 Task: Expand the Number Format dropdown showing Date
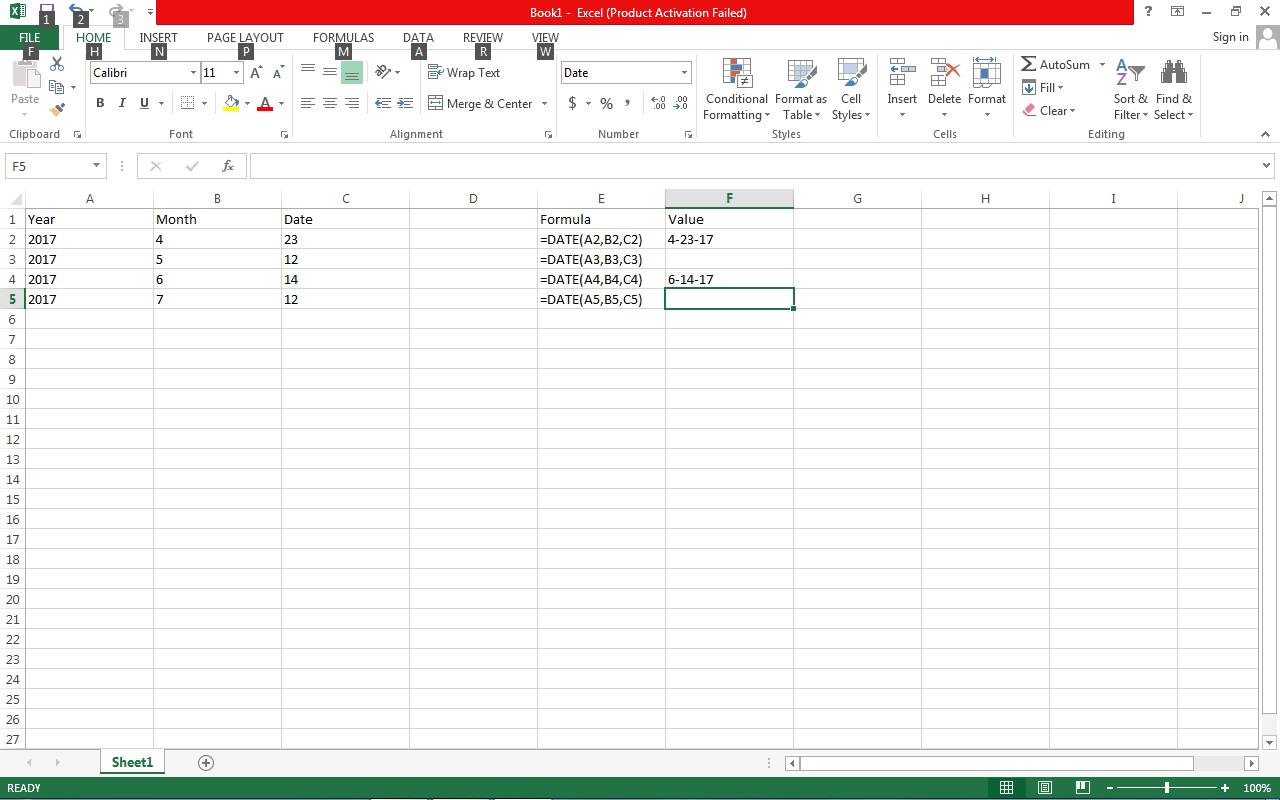[684, 72]
